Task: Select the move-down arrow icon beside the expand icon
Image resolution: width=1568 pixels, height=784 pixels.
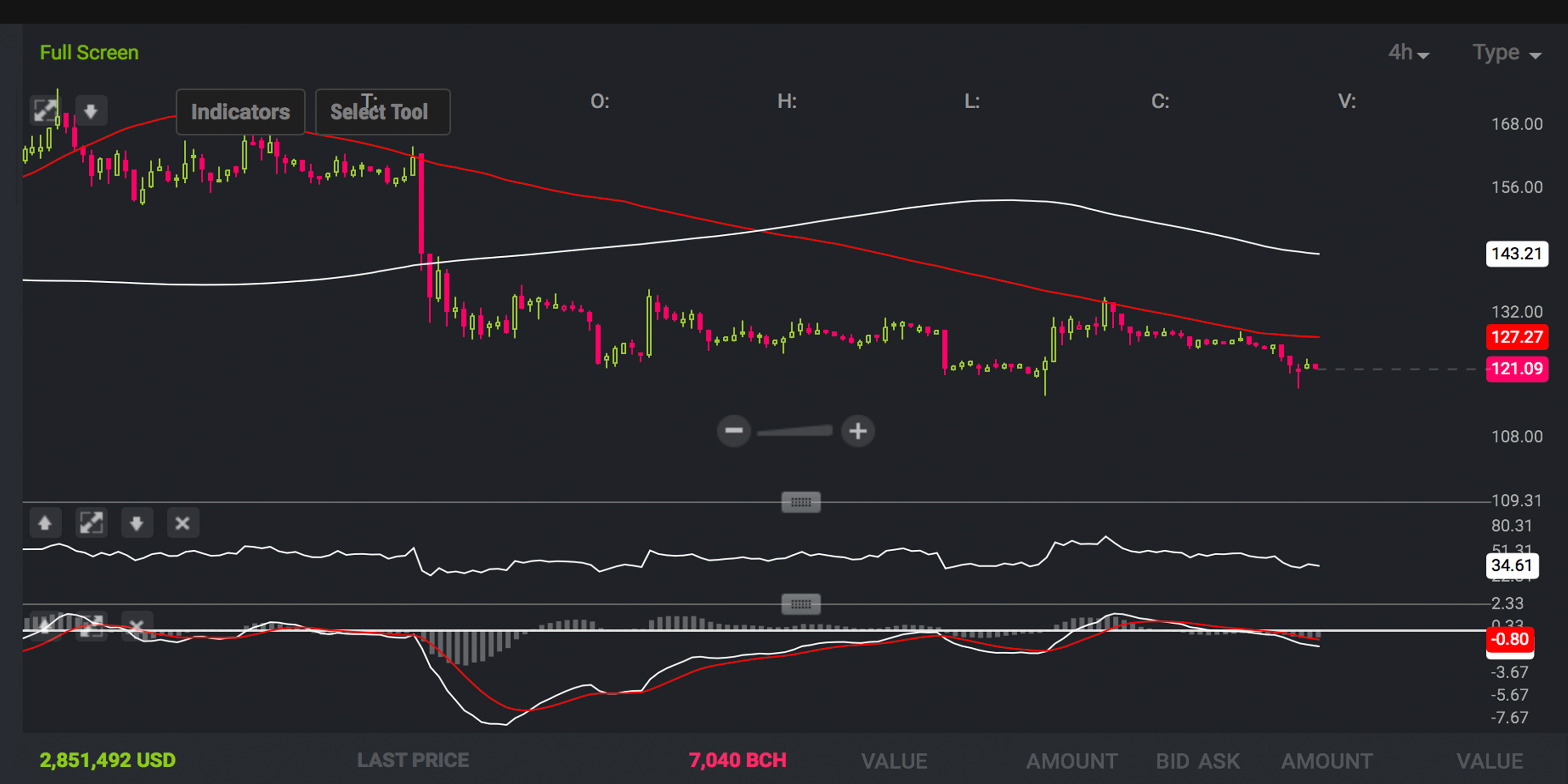Action: [x=91, y=110]
